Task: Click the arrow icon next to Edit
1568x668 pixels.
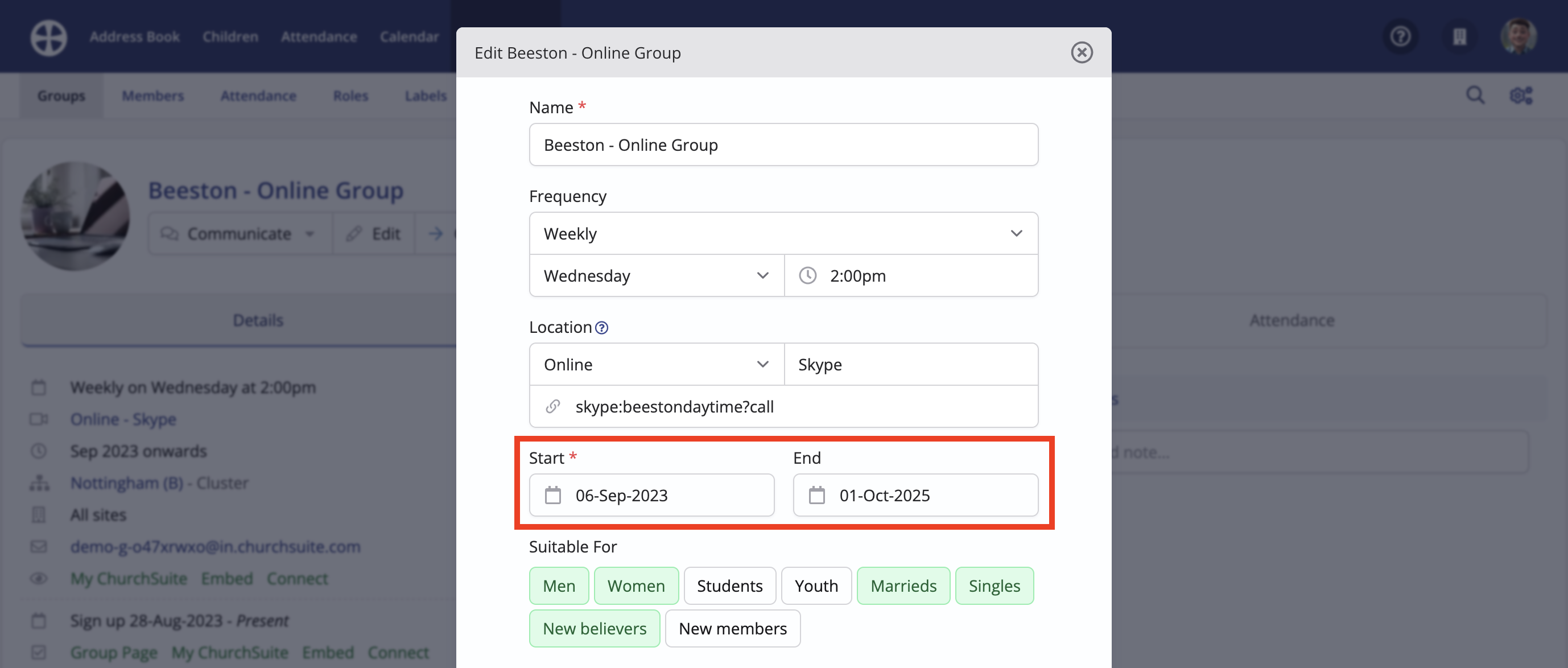Action: click(436, 233)
